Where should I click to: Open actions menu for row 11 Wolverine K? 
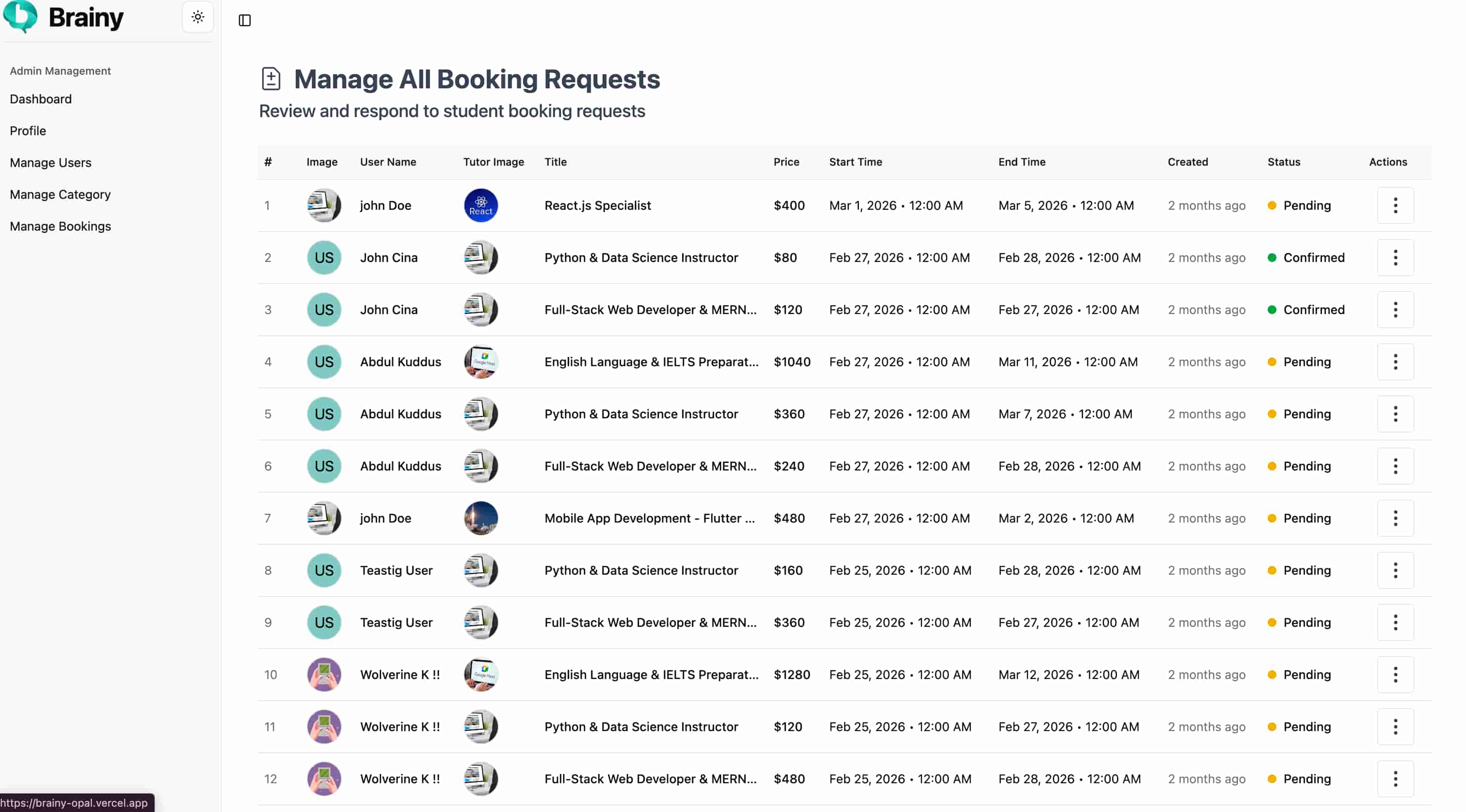click(1395, 727)
